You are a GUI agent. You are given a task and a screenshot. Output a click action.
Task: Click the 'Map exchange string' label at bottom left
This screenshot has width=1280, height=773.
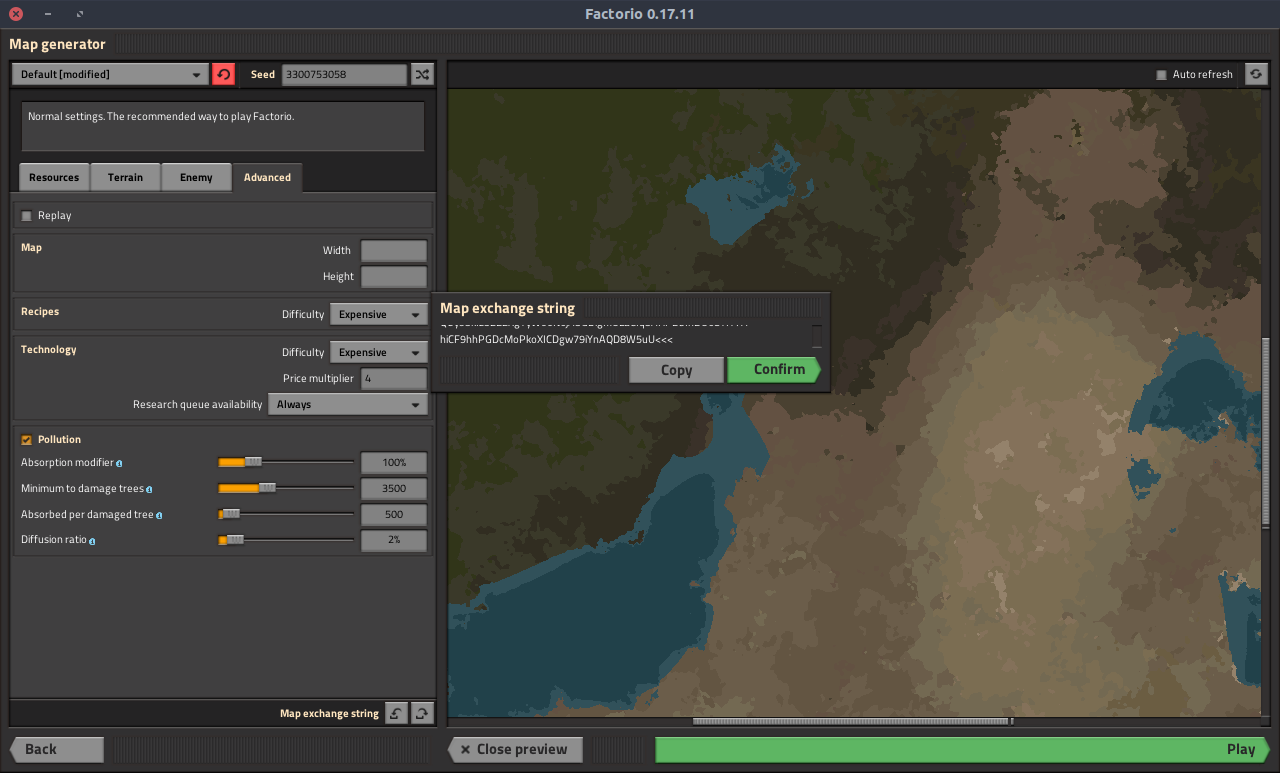click(329, 713)
